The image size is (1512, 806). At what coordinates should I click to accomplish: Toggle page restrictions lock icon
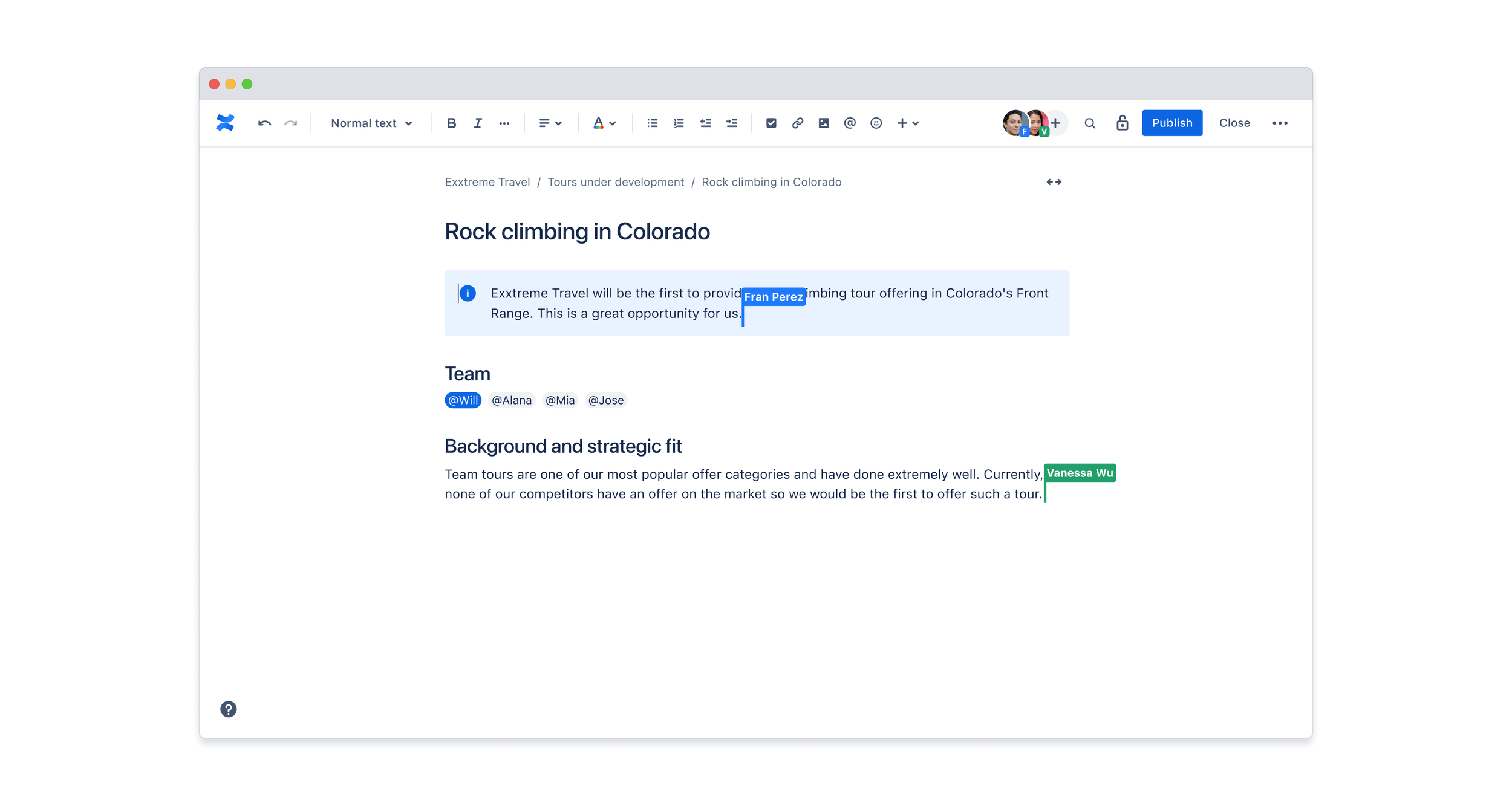pyautogui.click(x=1122, y=123)
